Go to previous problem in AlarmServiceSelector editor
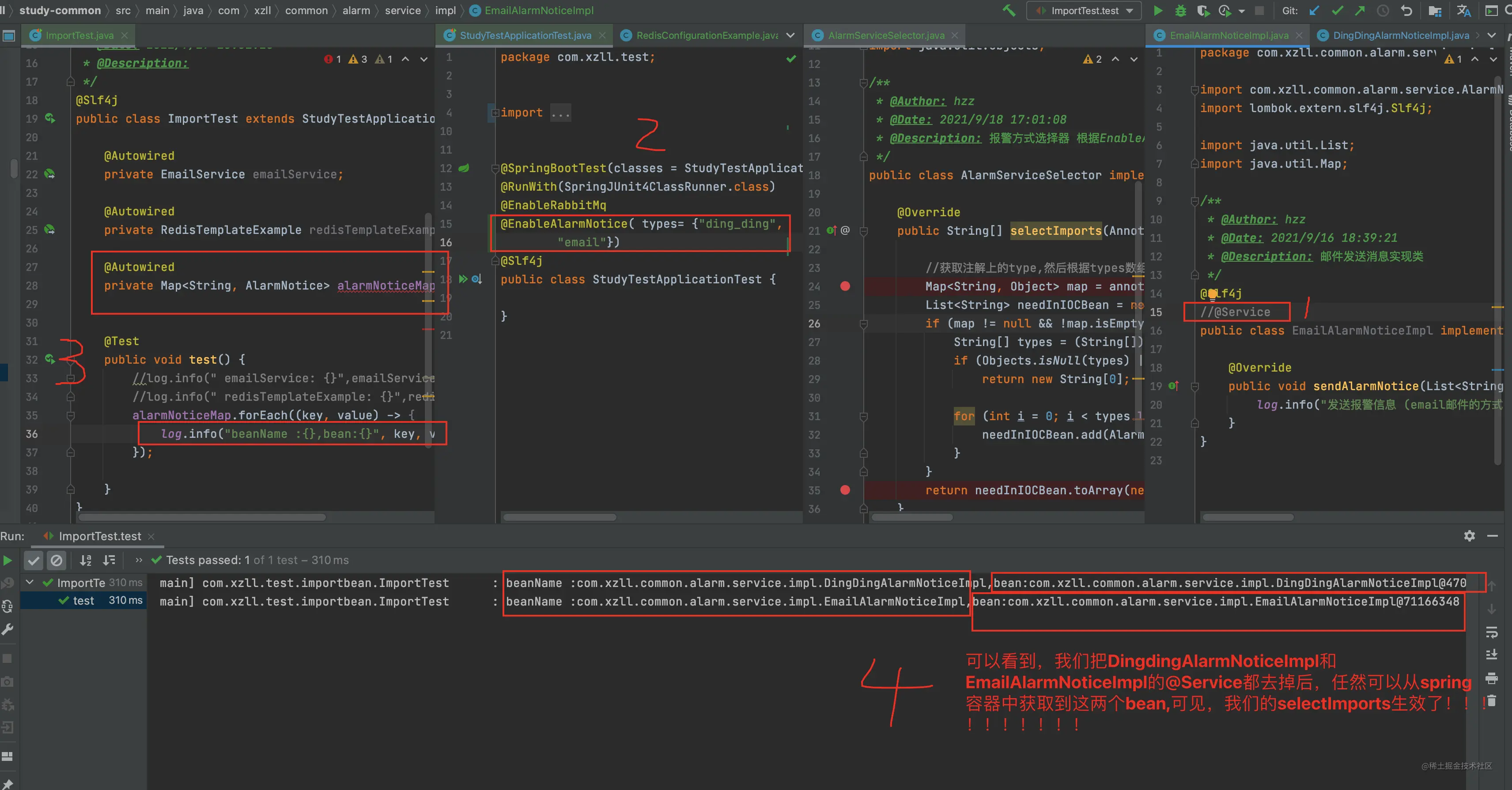 (1115, 59)
